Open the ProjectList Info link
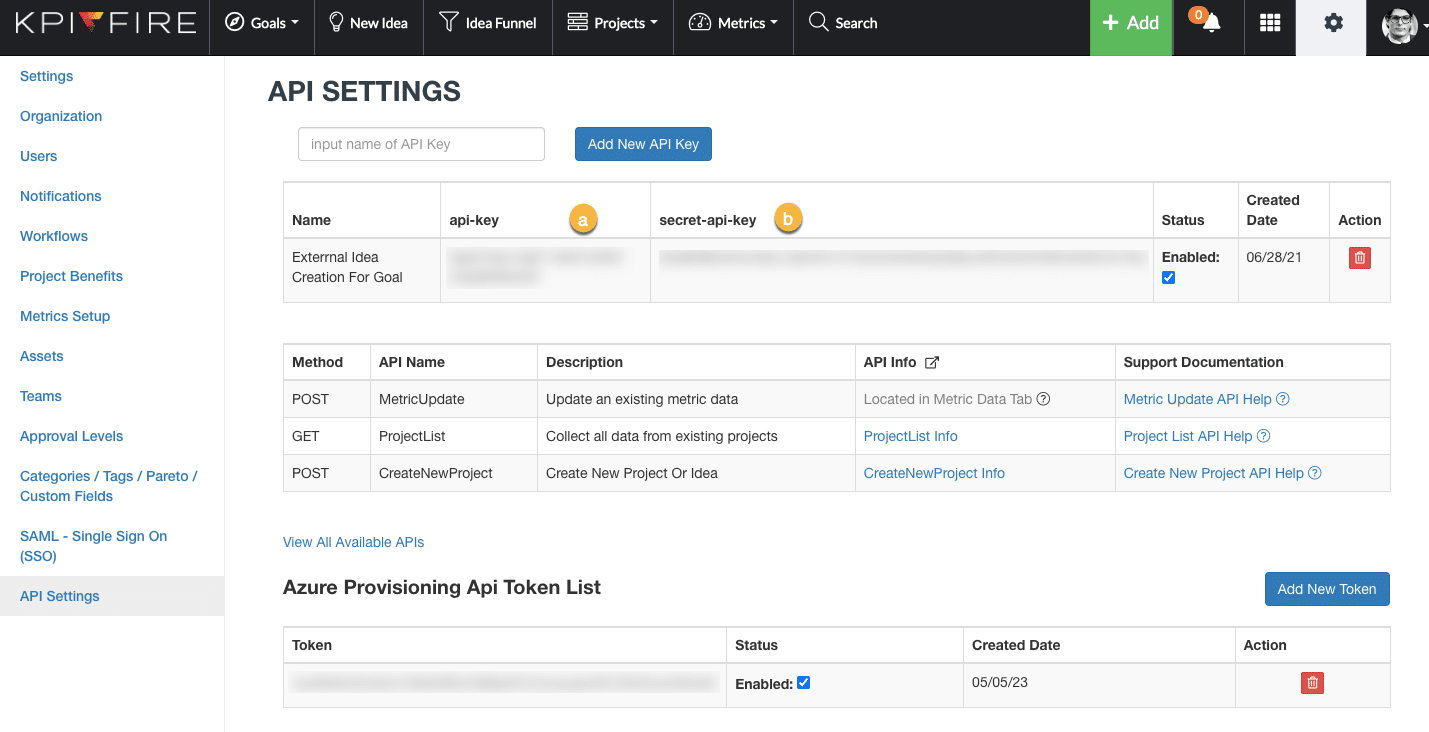Viewport: 1429px width, 732px height. click(910, 436)
